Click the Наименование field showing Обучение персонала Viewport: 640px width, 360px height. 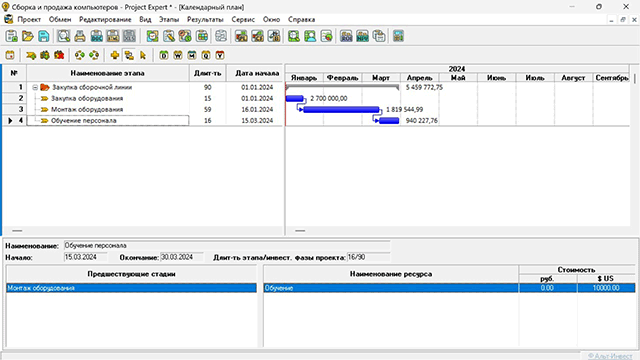click(x=227, y=246)
